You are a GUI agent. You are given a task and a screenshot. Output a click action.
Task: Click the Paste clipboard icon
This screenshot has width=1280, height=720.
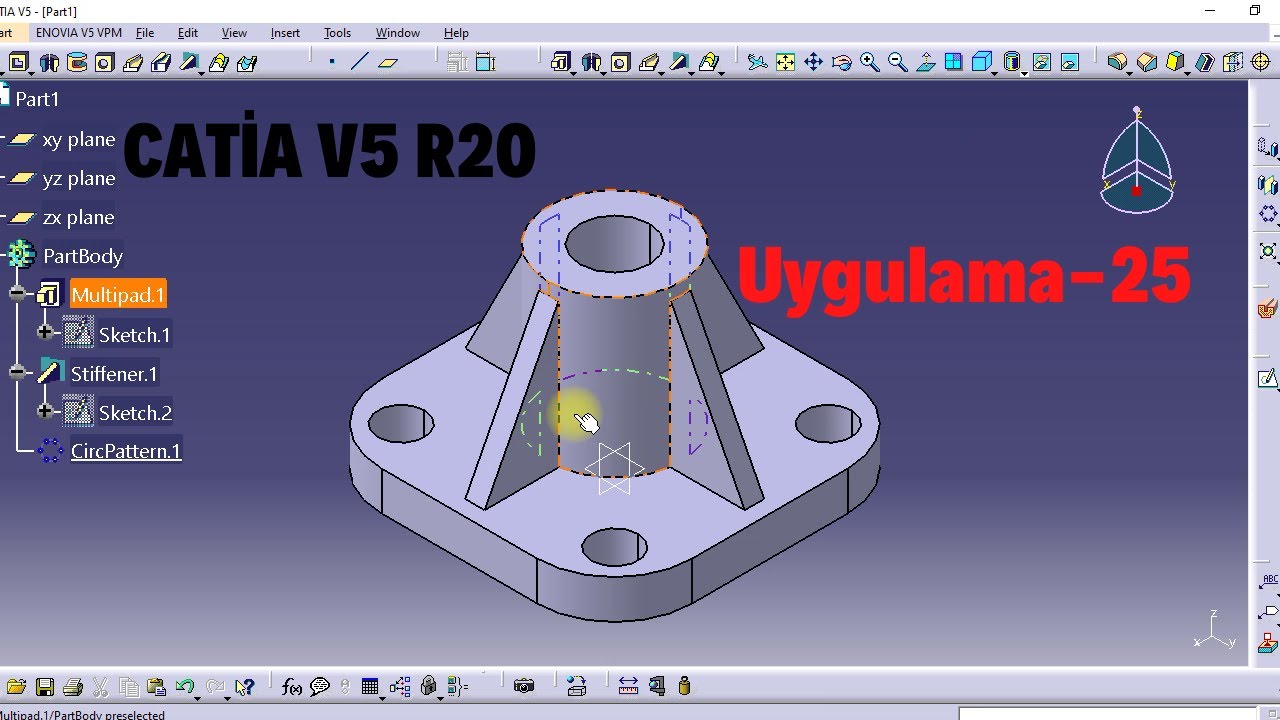coord(156,687)
